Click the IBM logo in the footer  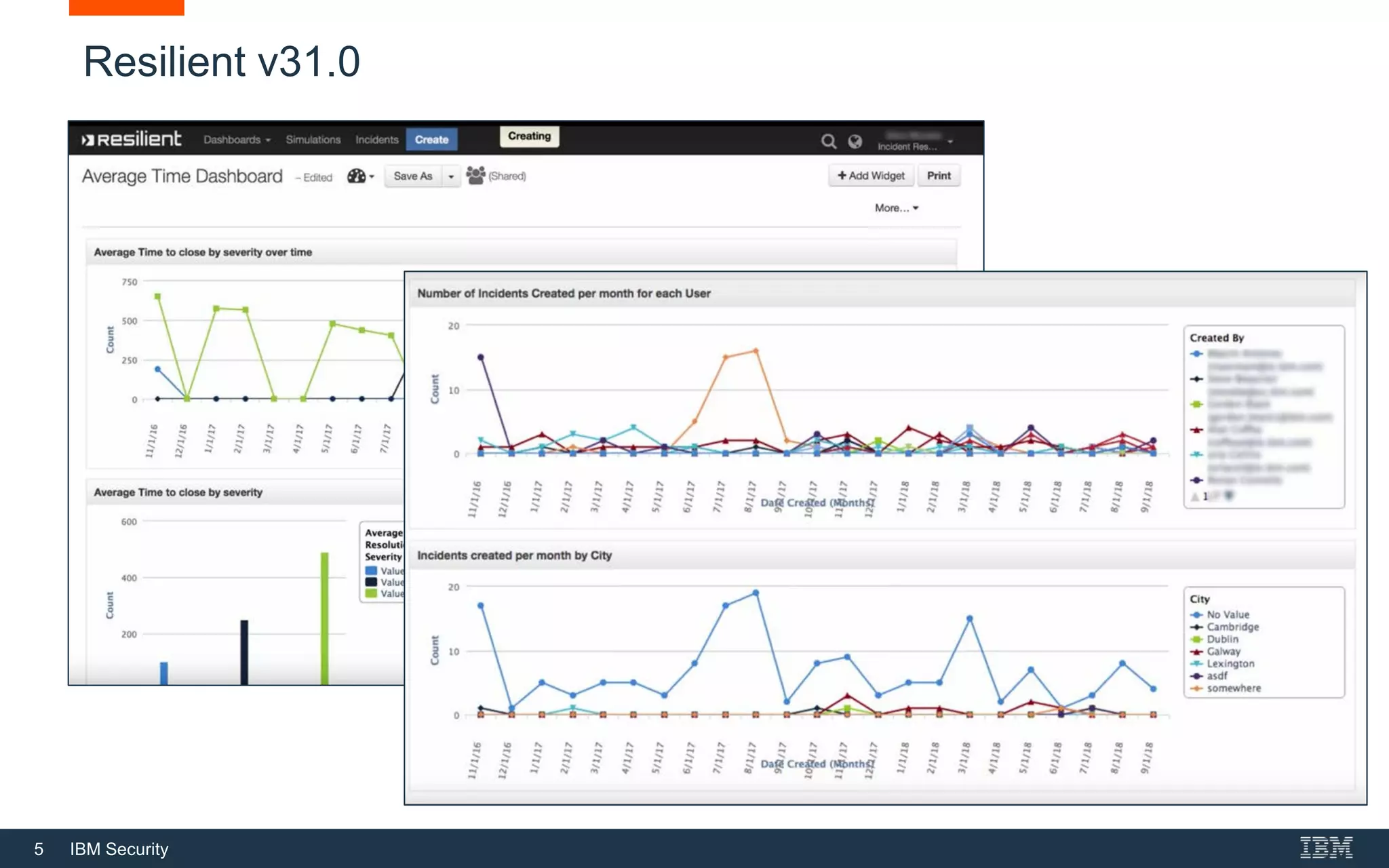tap(1326, 848)
